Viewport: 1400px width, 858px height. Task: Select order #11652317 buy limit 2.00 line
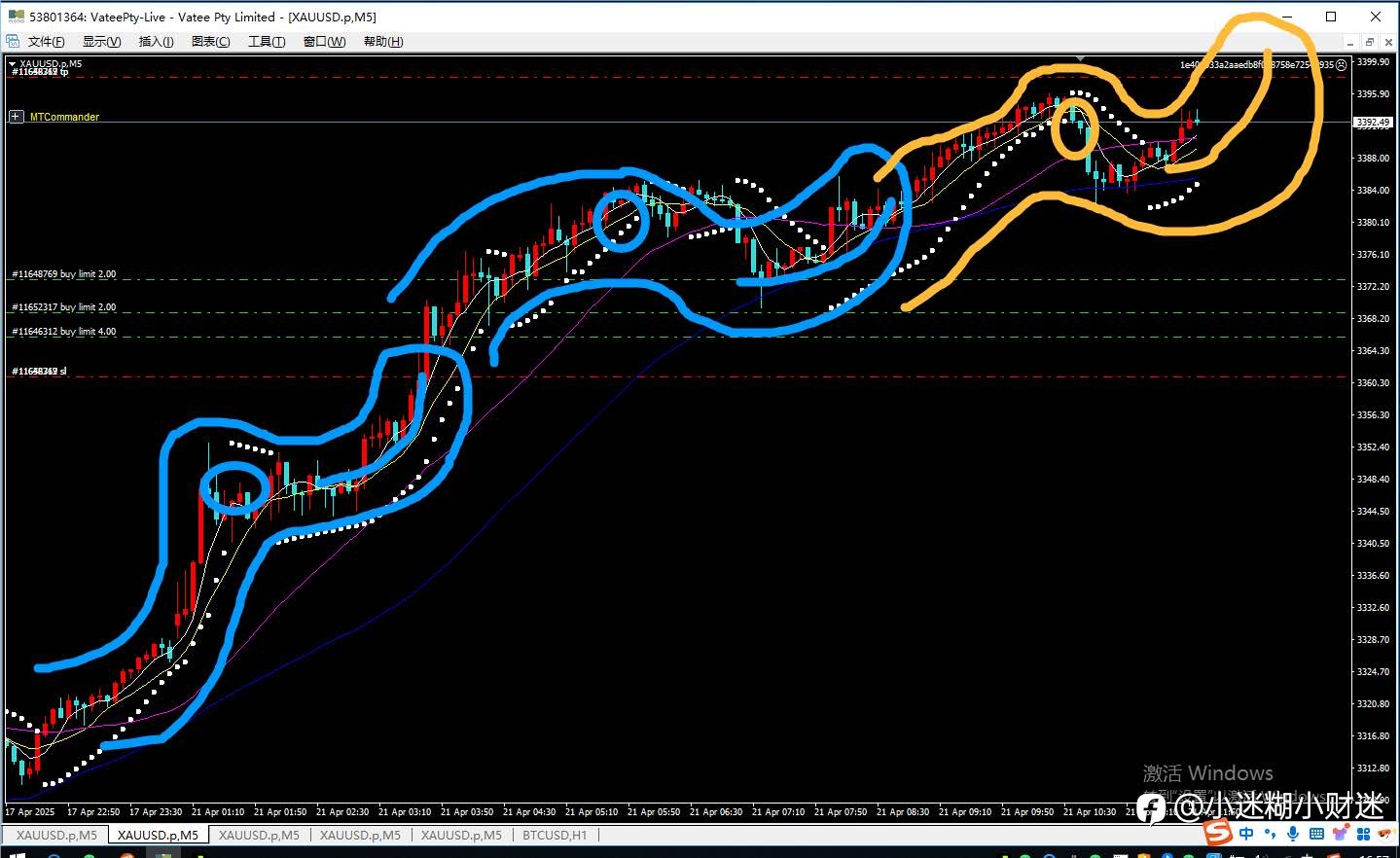click(63, 307)
